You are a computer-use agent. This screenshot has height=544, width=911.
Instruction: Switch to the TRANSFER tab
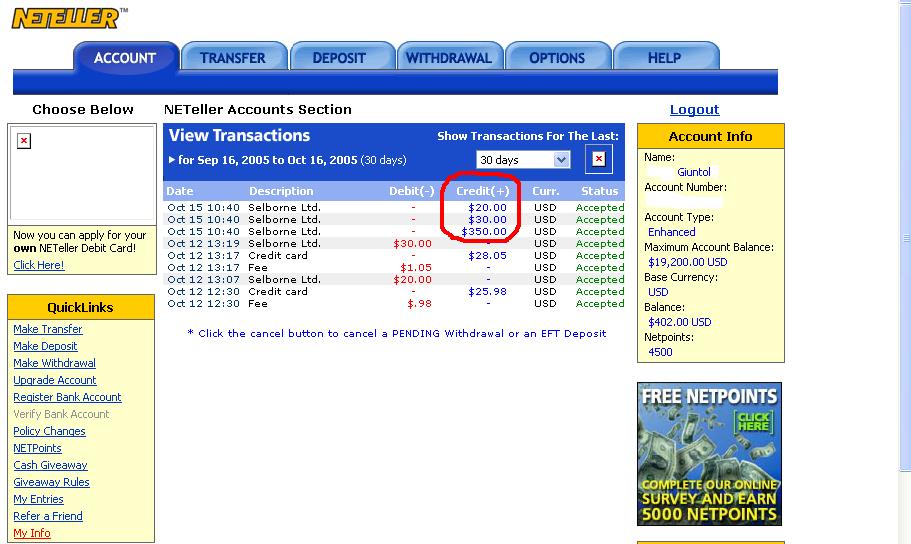click(233, 58)
